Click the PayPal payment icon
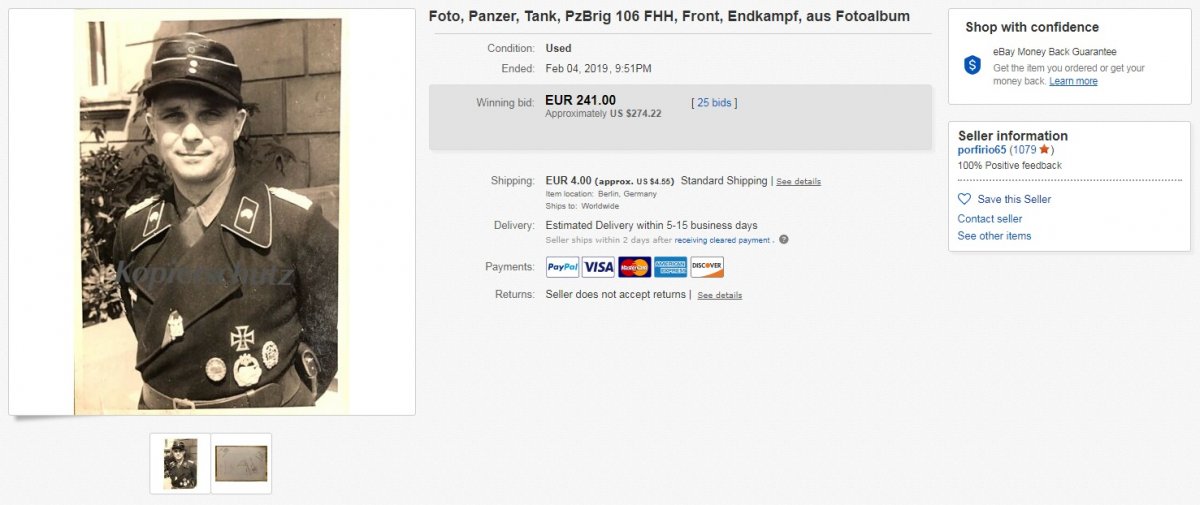 pos(563,267)
